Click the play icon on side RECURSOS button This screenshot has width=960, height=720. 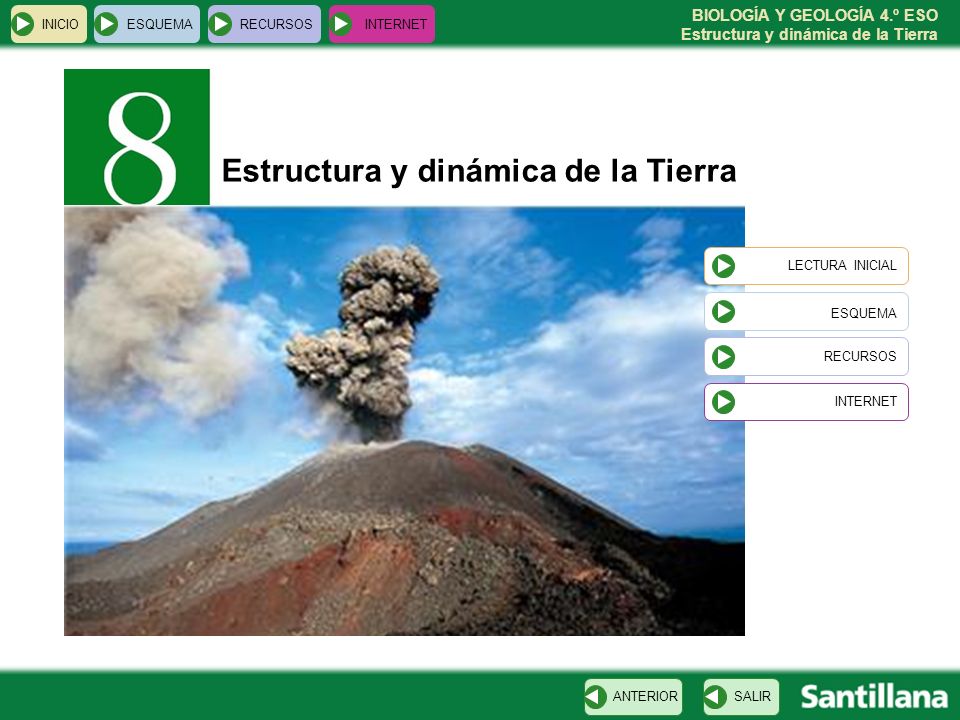(723, 357)
